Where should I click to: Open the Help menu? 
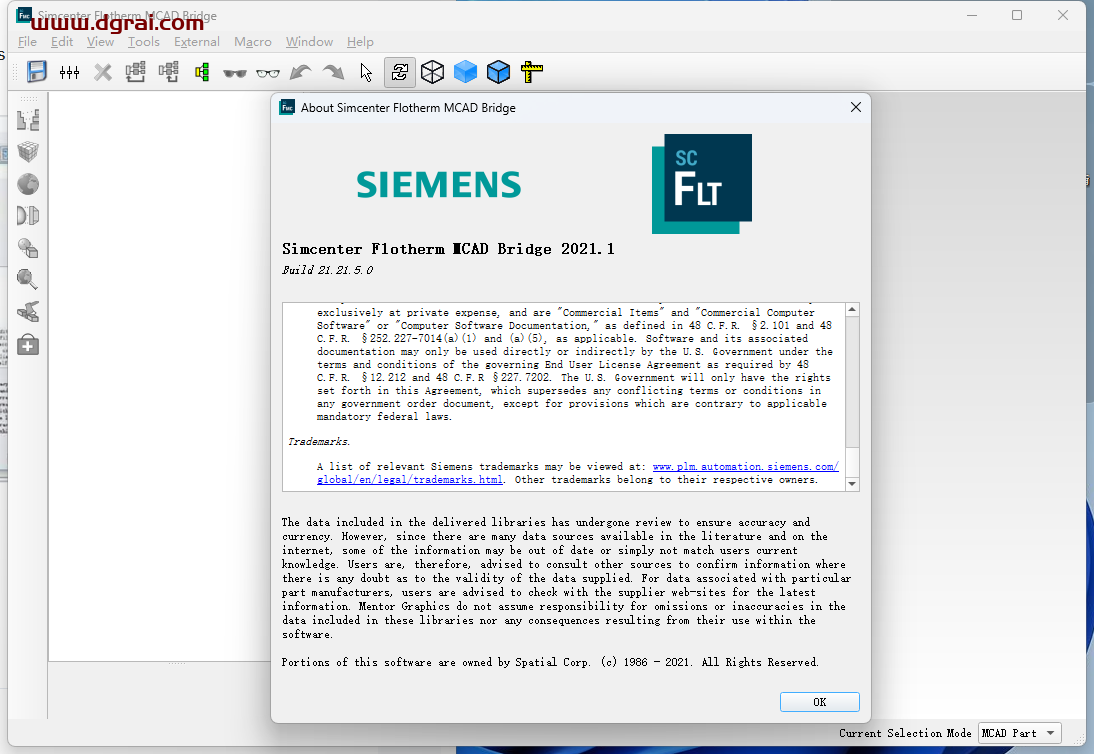[360, 42]
